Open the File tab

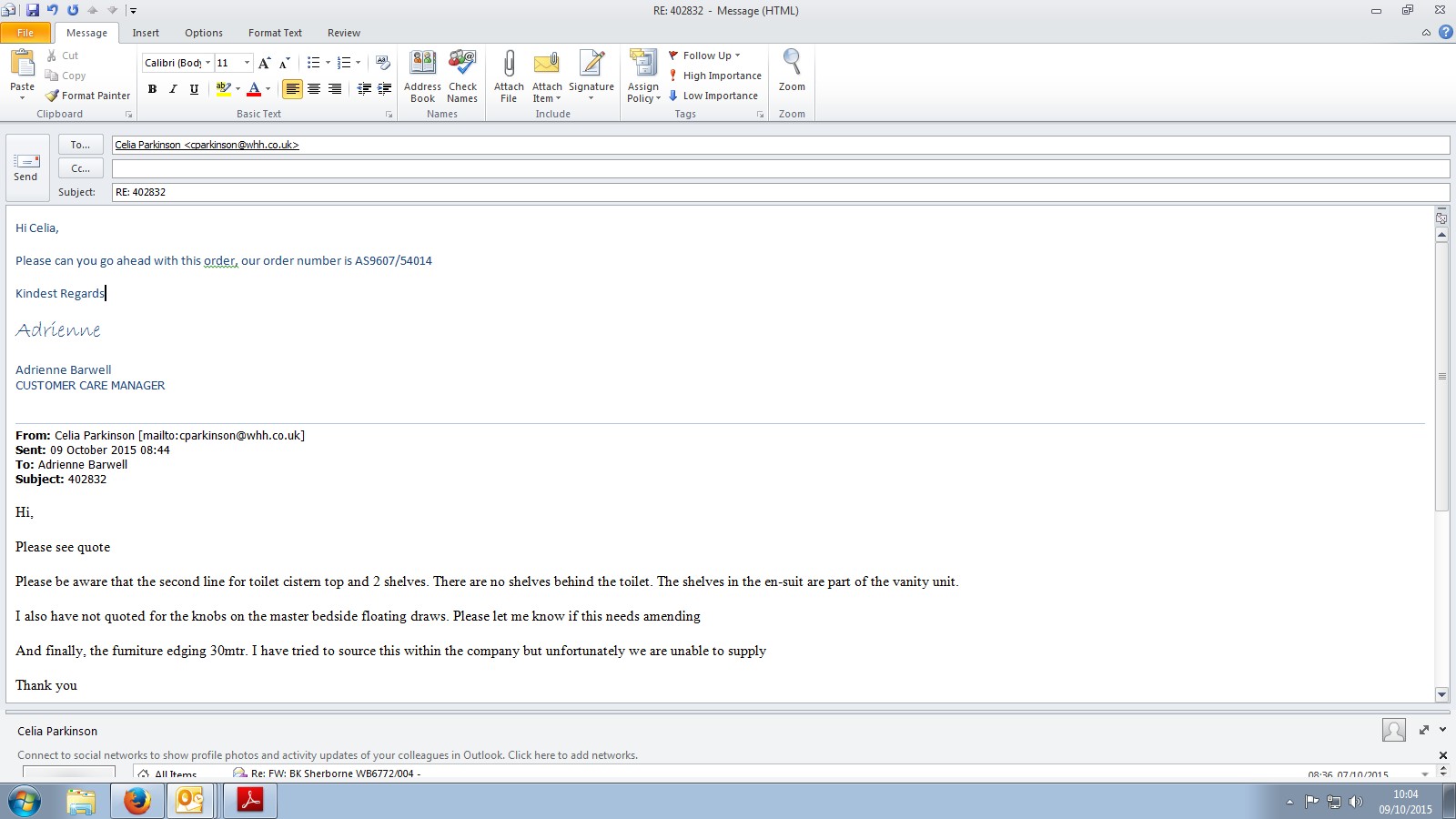(25, 33)
